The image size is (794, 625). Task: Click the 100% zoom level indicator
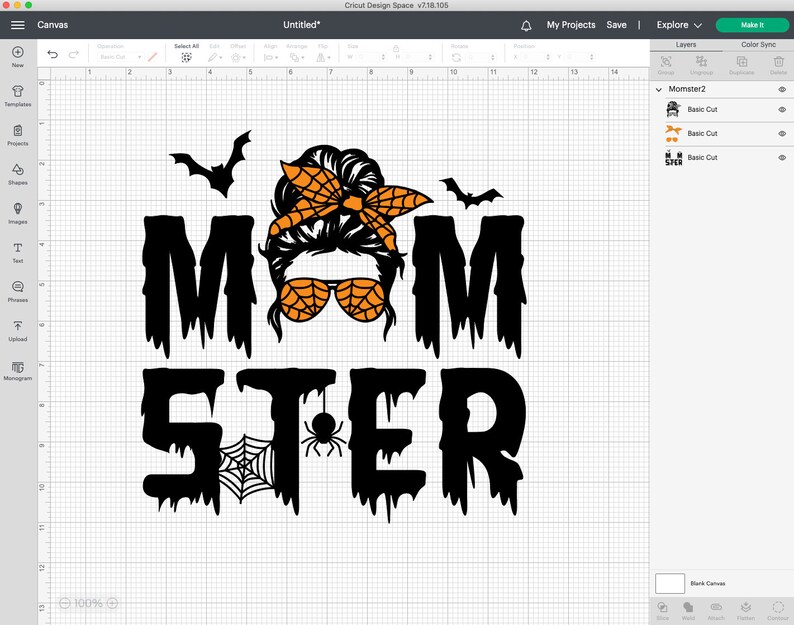click(88, 603)
